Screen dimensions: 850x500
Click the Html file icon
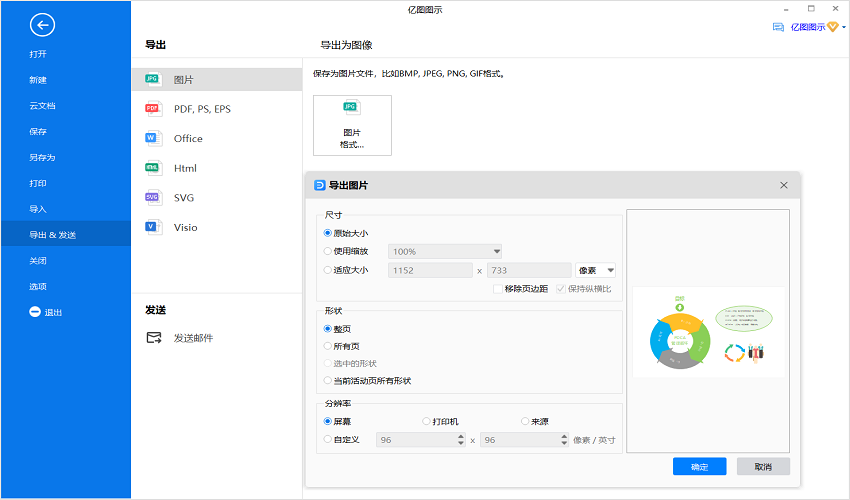pos(153,168)
